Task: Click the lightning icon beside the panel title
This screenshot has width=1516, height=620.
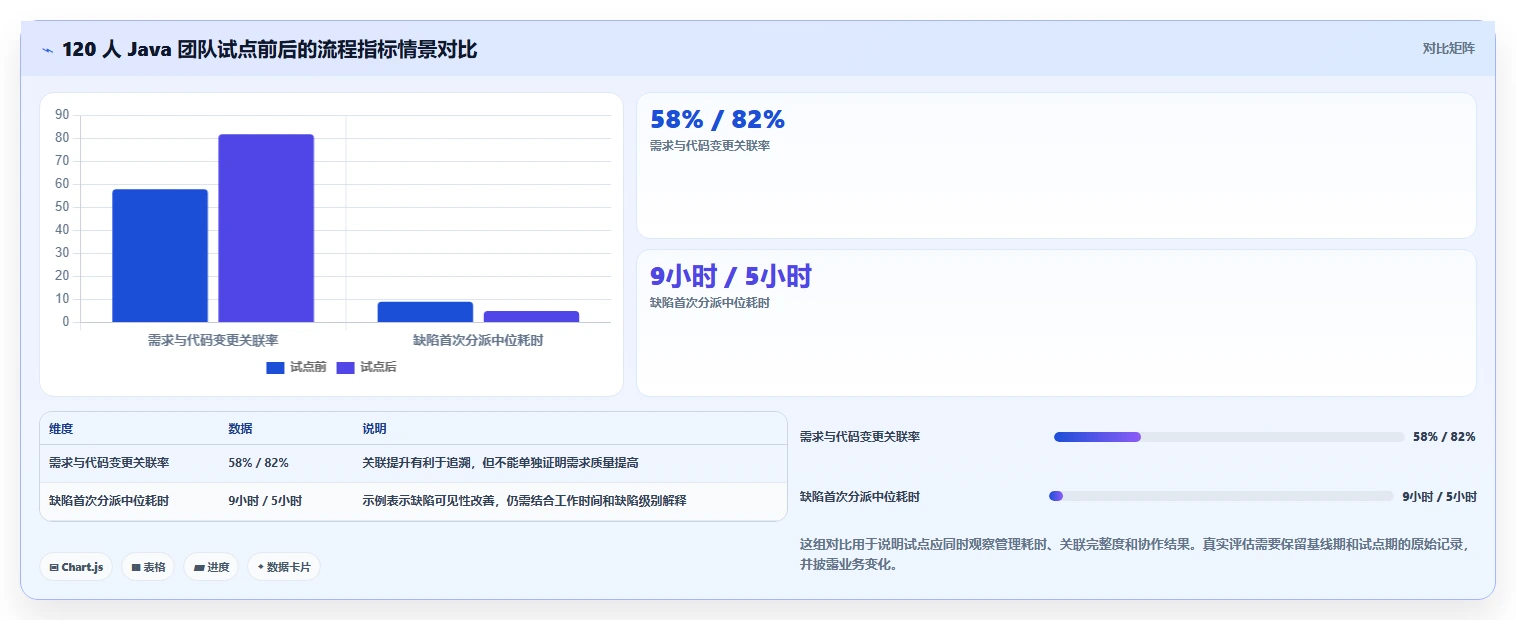Action: 47,50
